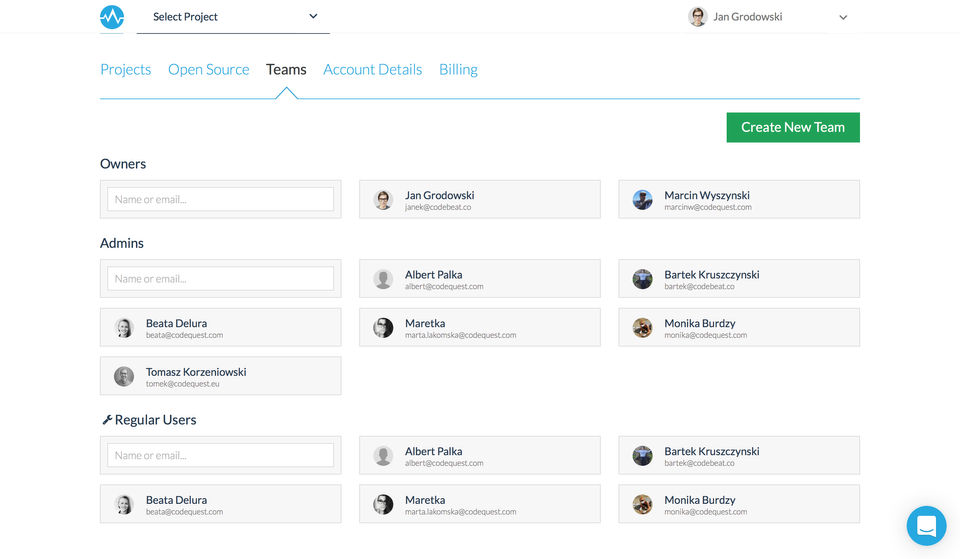The image size is (960, 559).
Task: Open the chat support bubble icon
Action: [926, 525]
